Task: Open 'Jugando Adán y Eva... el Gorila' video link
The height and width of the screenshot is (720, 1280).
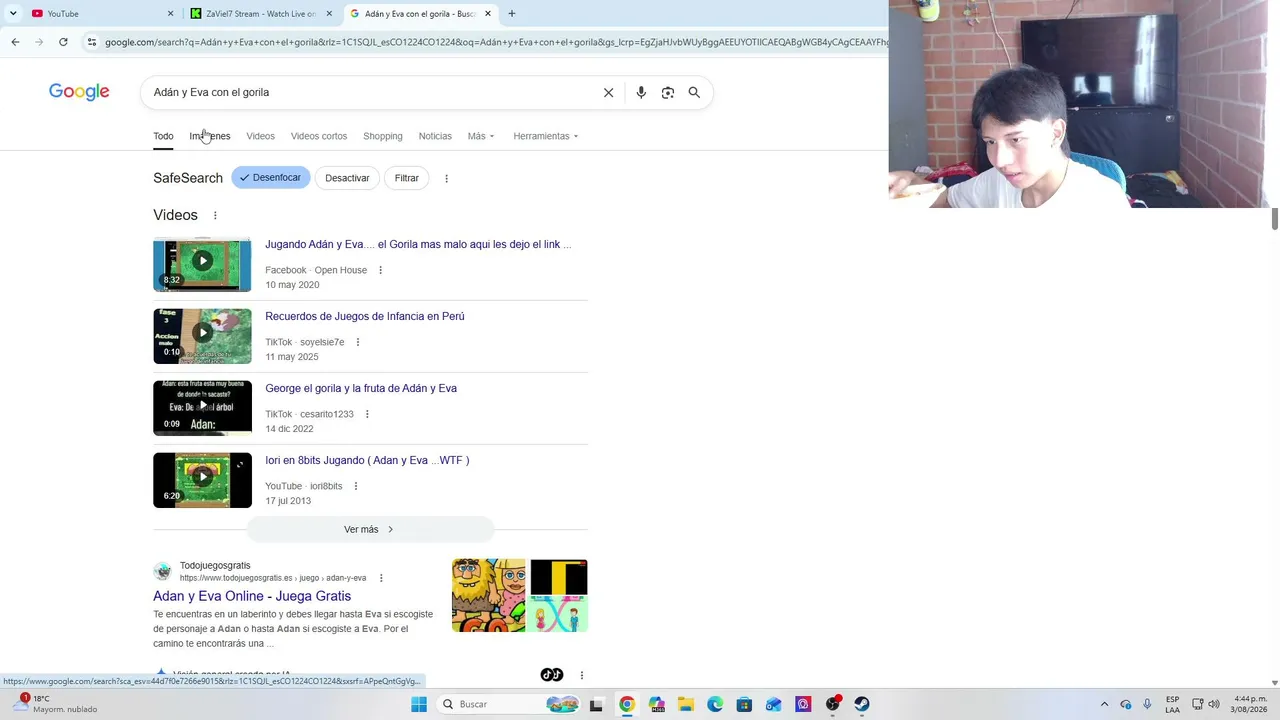Action: [418, 244]
